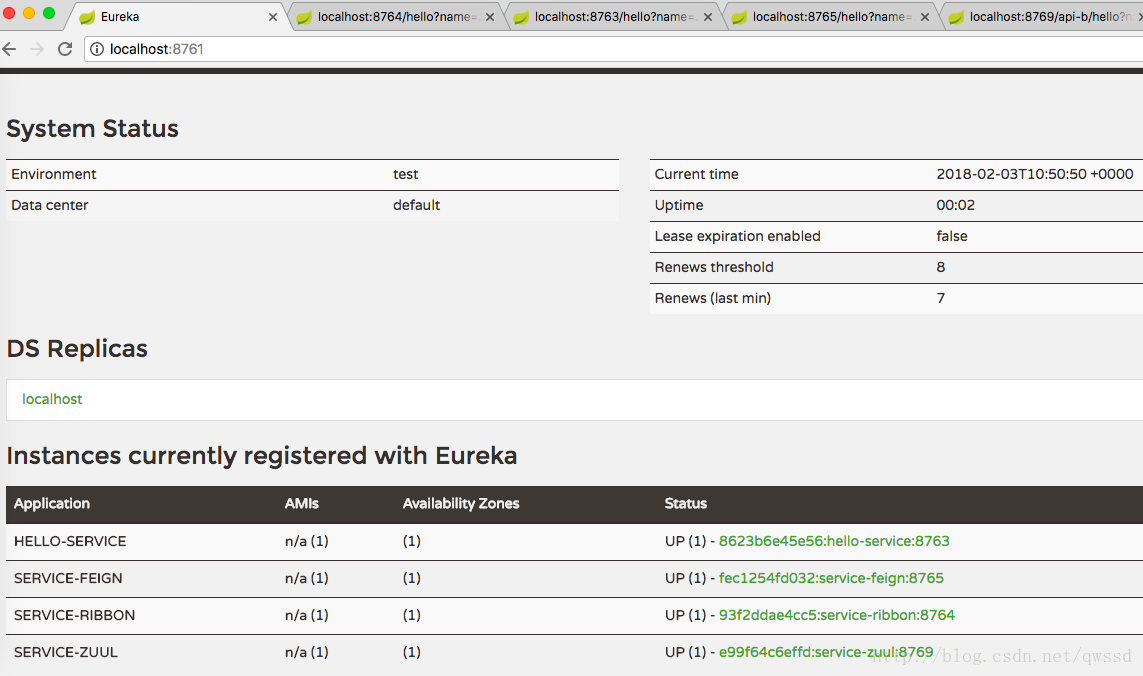Image resolution: width=1143 pixels, height=676 pixels.
Task: Select the SERVICE-RIBBON application cell
Action: coord(74,615)
